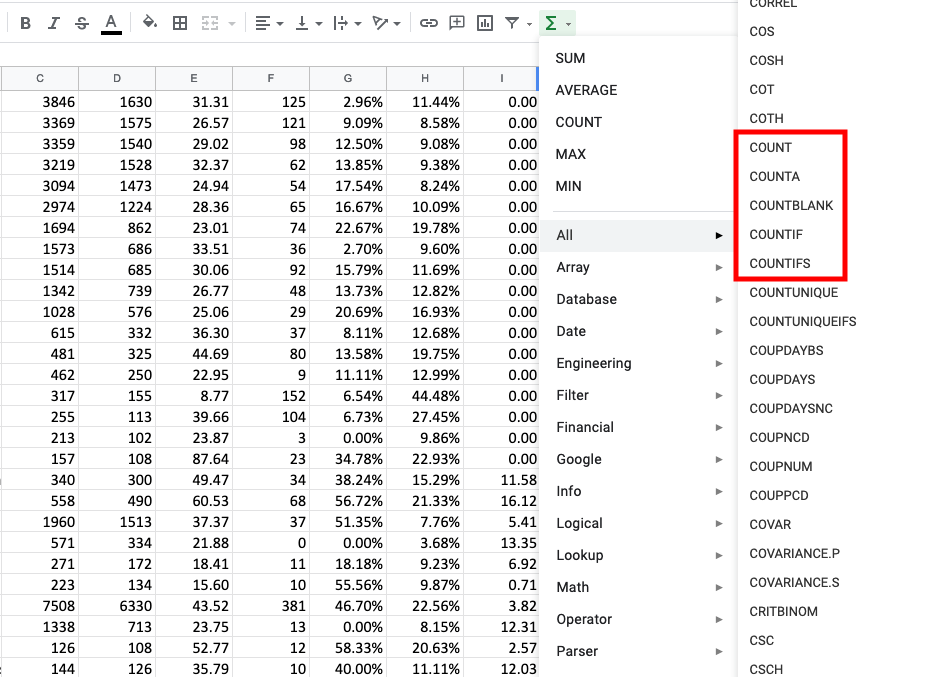The image size is (937, 677).
Task: Click cell containing 87.64
Action: [x=194, y=459]
